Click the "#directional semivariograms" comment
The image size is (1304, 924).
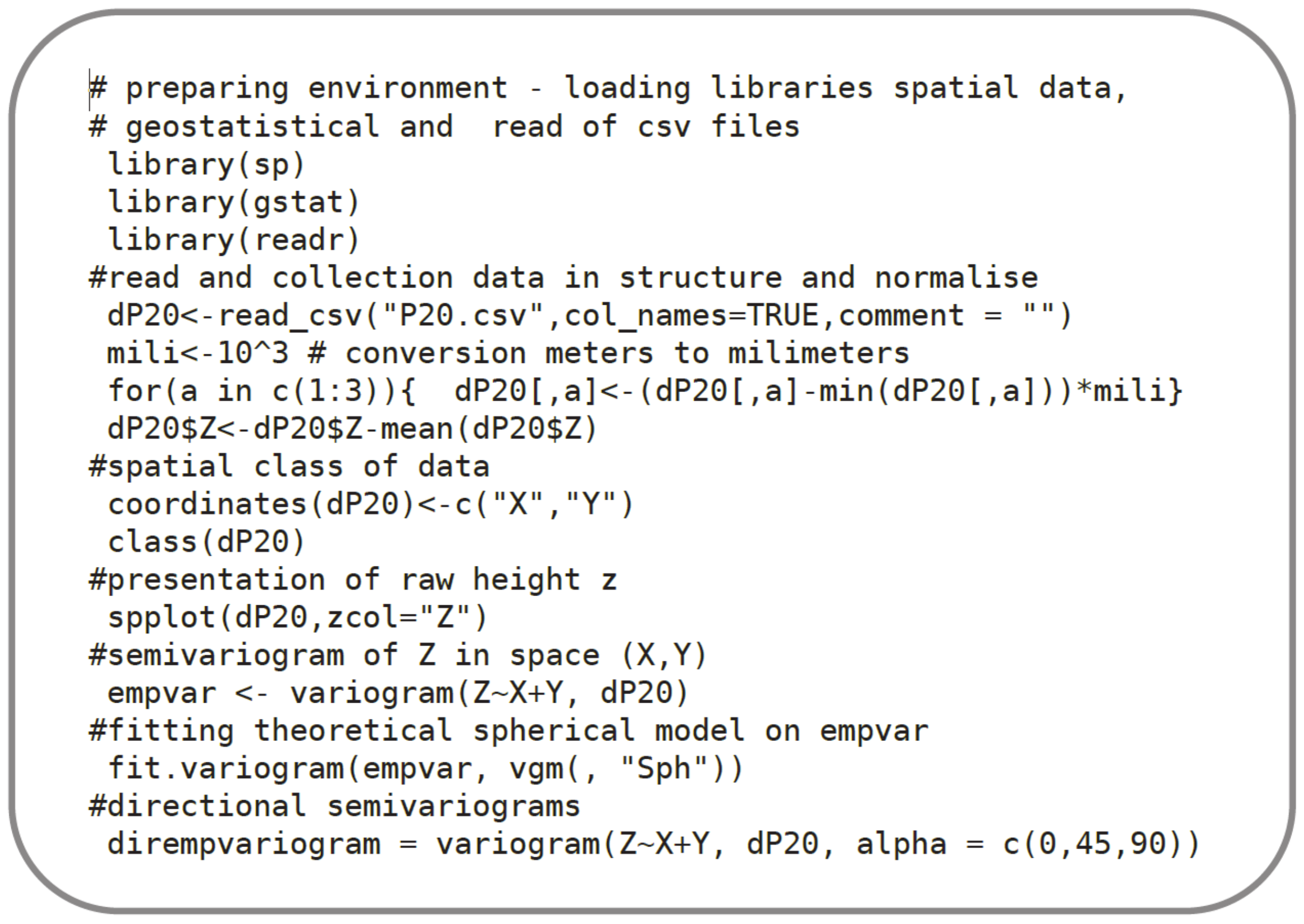coord(334,806)
